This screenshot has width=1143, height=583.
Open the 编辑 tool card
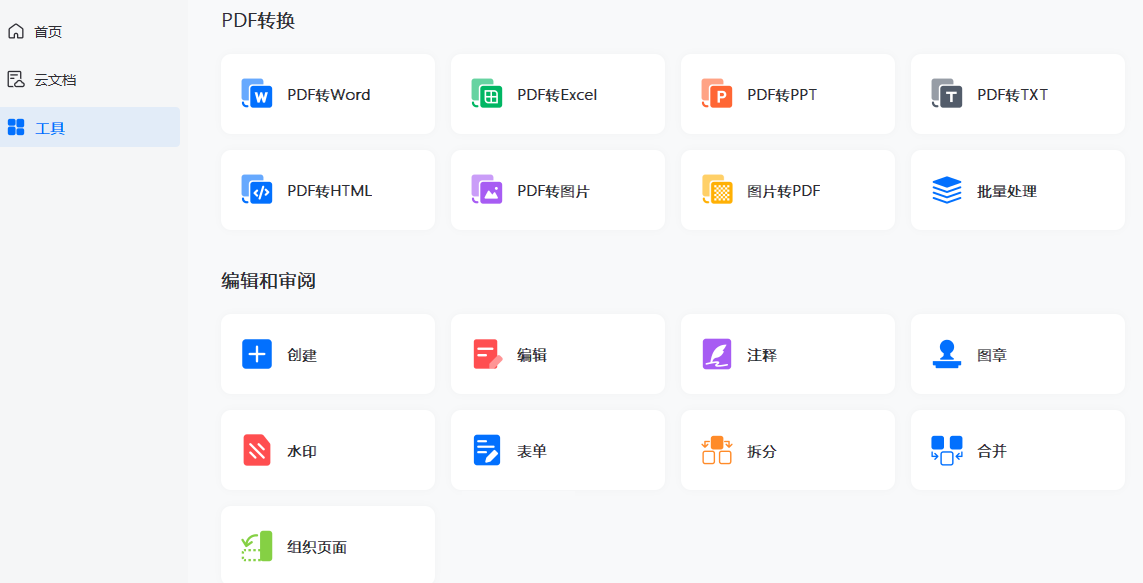tap(558, 354)
